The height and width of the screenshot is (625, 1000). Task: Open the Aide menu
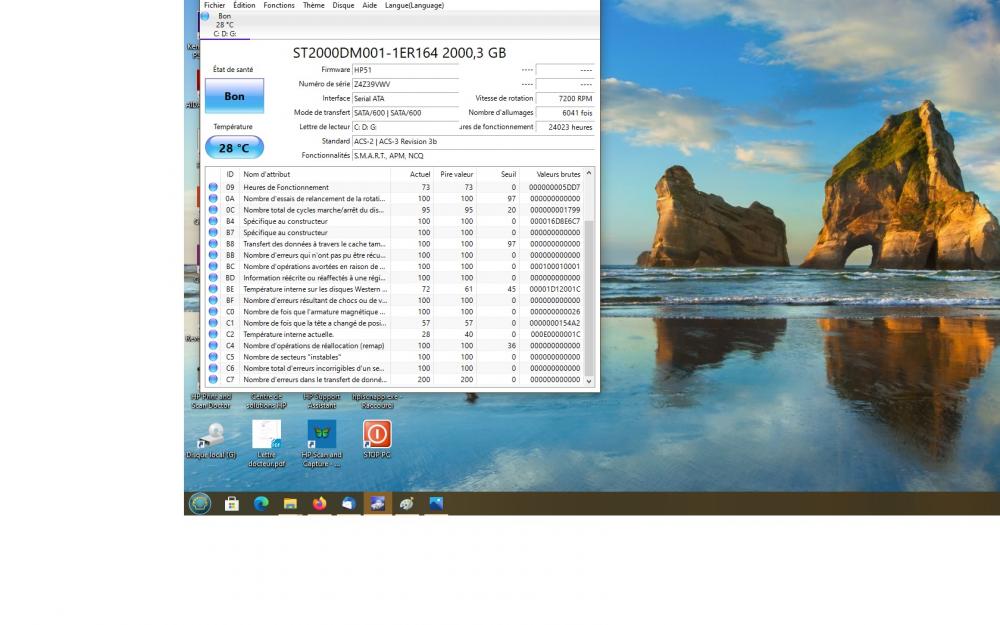(369, 5)
